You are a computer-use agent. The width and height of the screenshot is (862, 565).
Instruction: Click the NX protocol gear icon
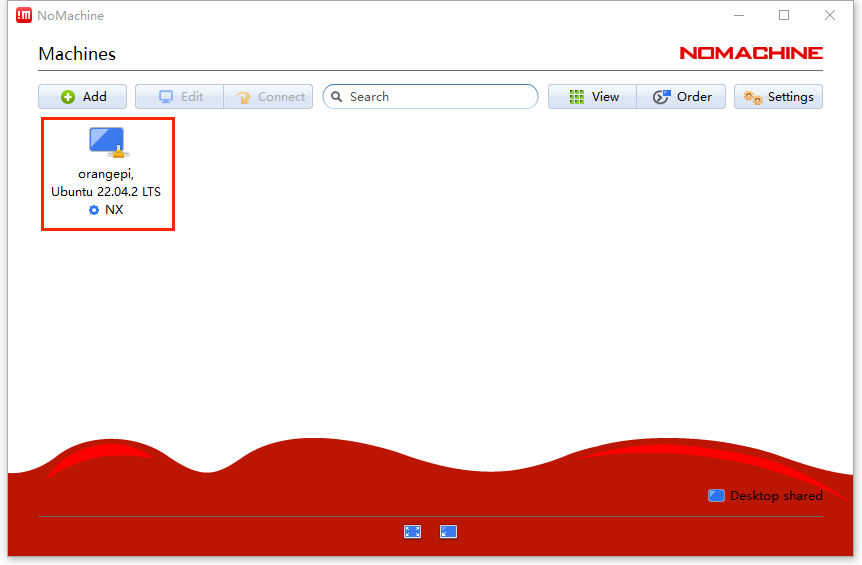tap(94, 210)
